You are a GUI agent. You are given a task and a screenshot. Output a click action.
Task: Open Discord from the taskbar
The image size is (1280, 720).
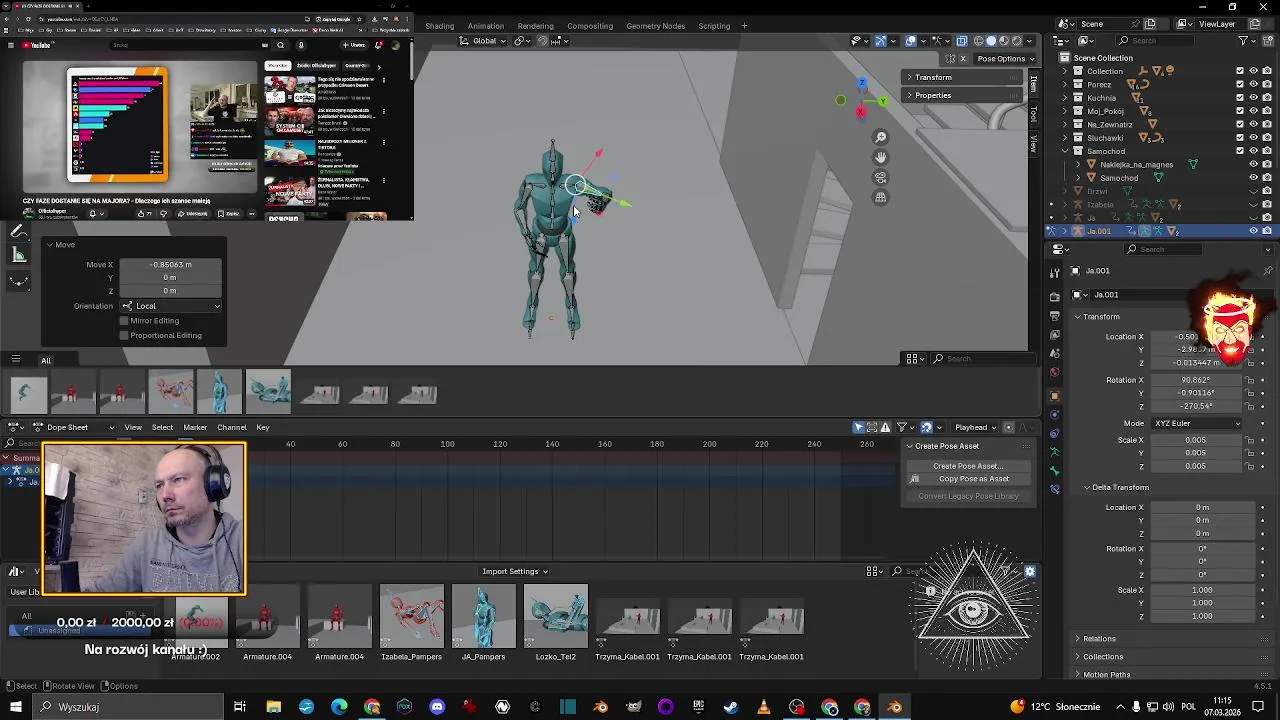[437, 707]
